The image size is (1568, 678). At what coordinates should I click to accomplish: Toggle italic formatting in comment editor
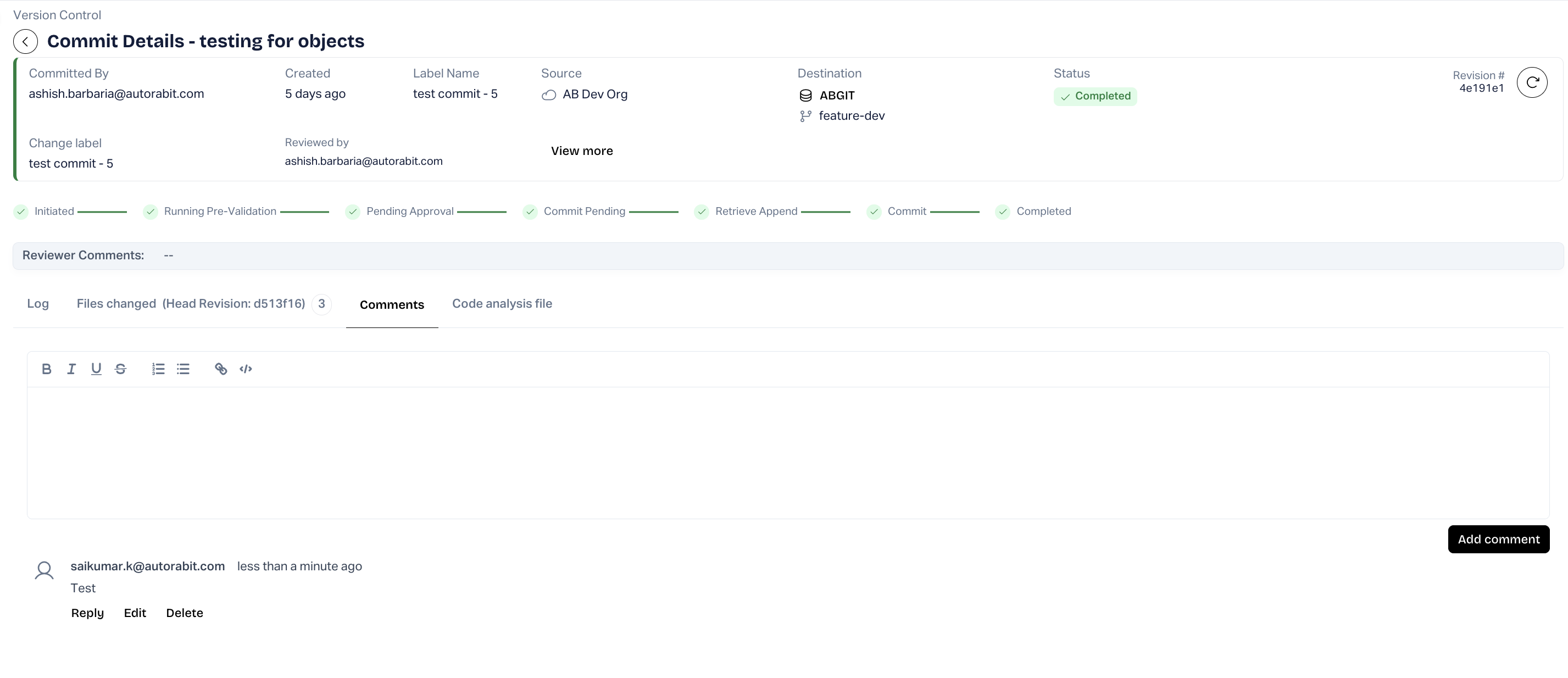[x=71, y=369]
